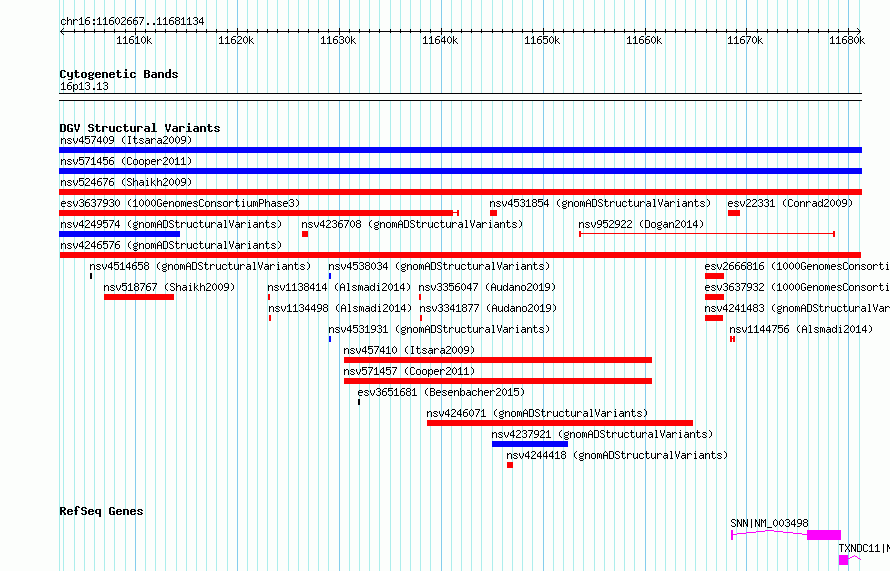Open nsv524676 (Shaikh2009) variant label
Image resolution: width=890 pixels, height=571 pixels.
coord(126,182)
